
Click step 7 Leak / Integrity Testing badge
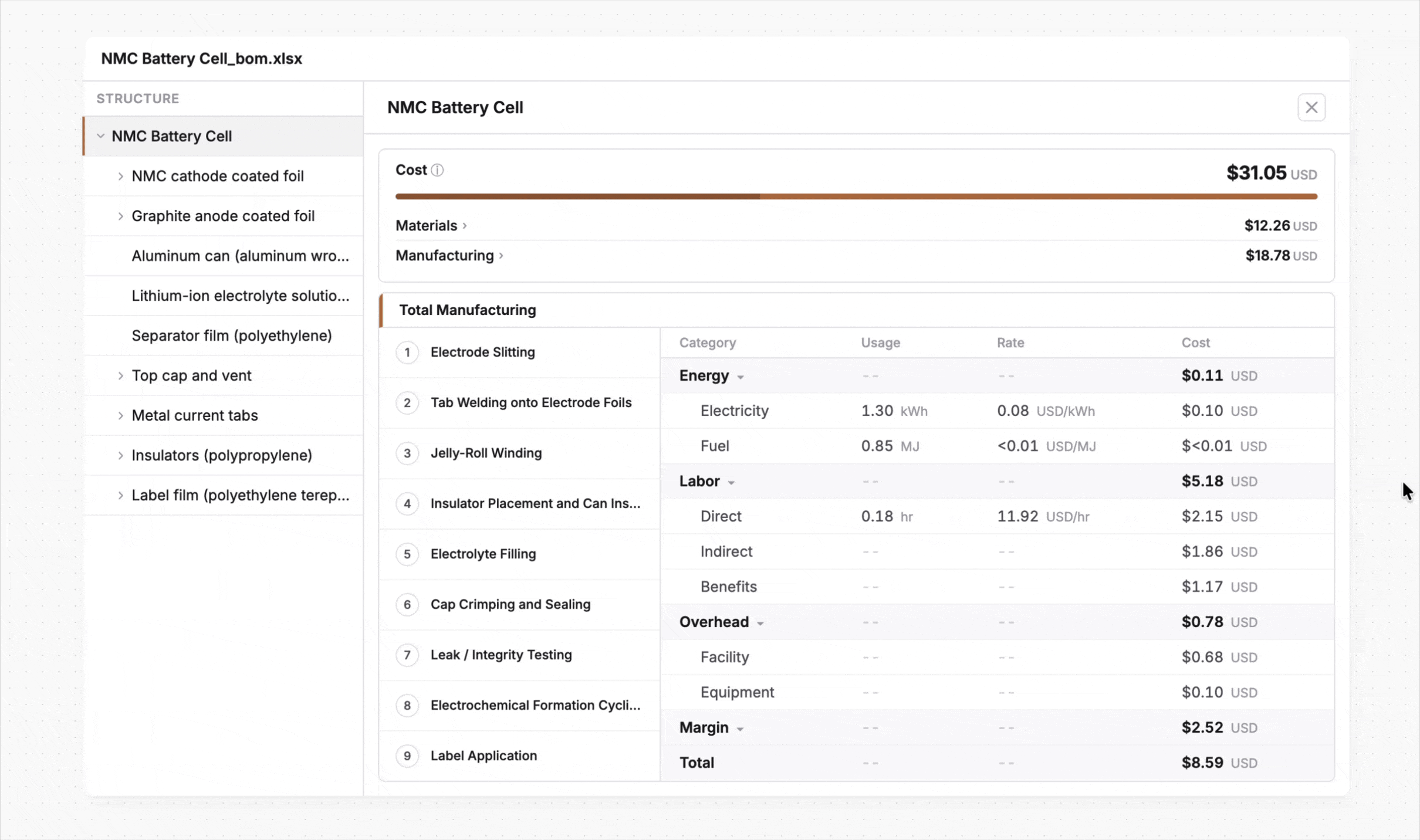tap(407, 655)
